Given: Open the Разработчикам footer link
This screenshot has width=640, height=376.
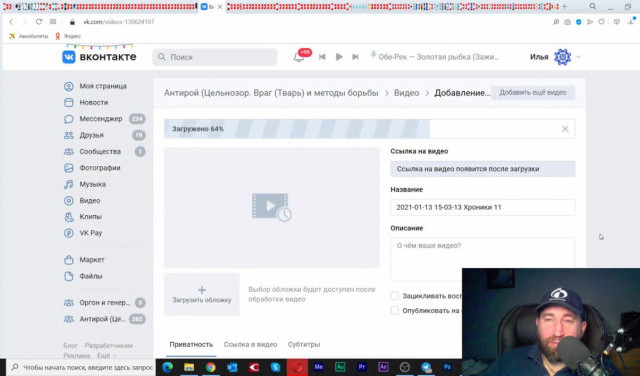Looking at the screenshot, I should pos(108,345).
